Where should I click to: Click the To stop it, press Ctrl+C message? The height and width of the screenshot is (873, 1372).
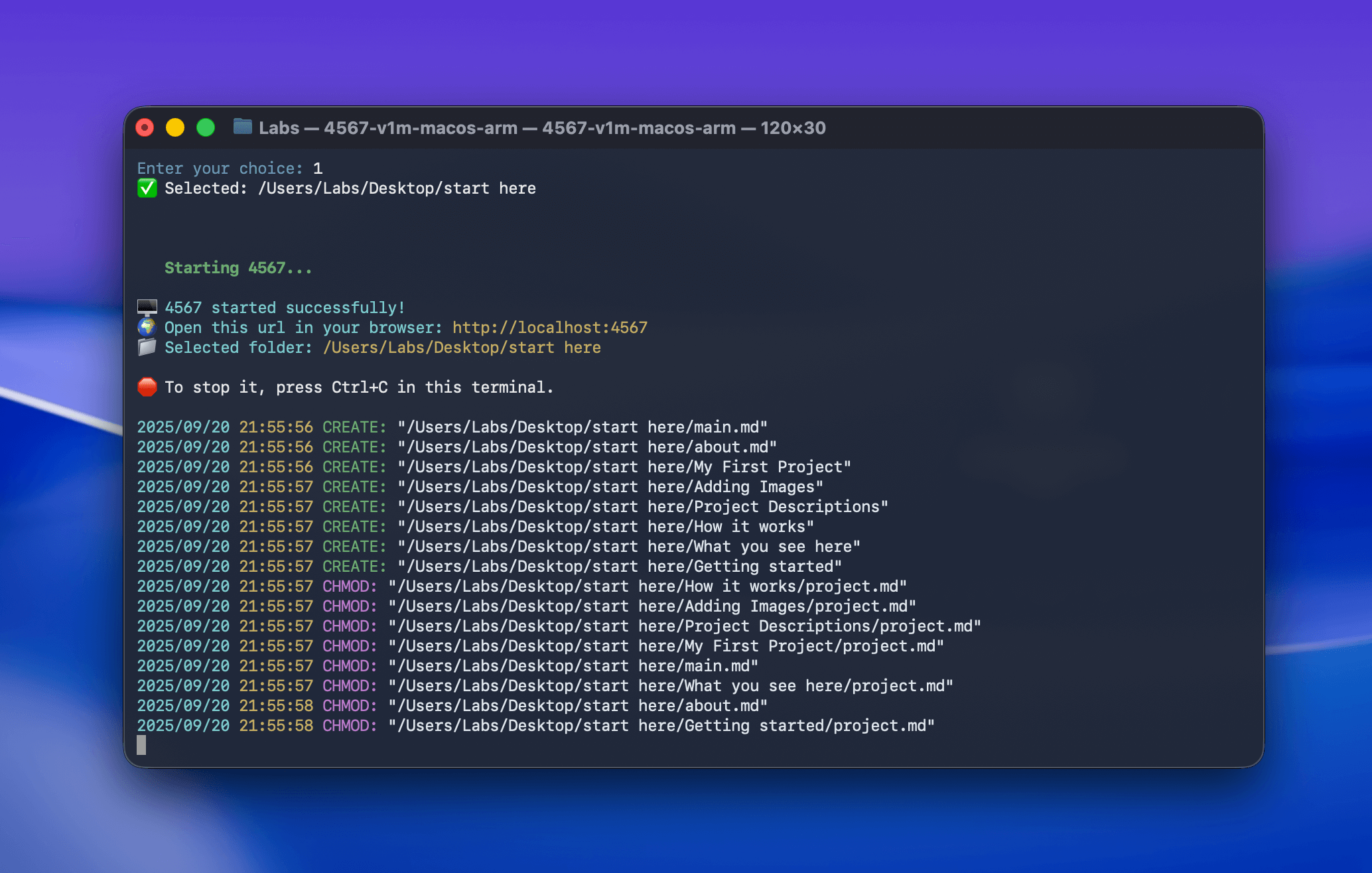pos(358,387)
